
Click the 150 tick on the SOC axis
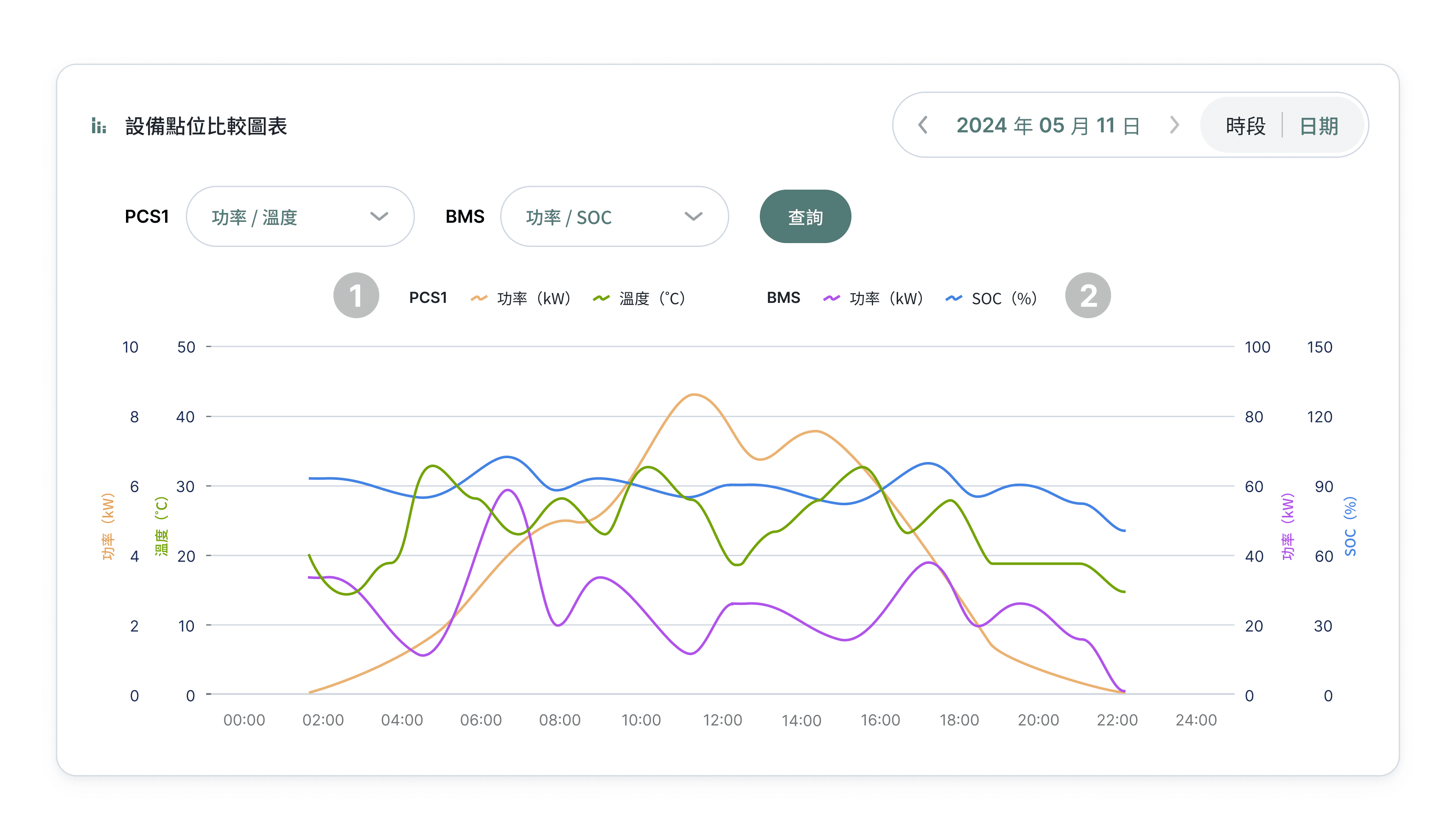(1319, 347)
